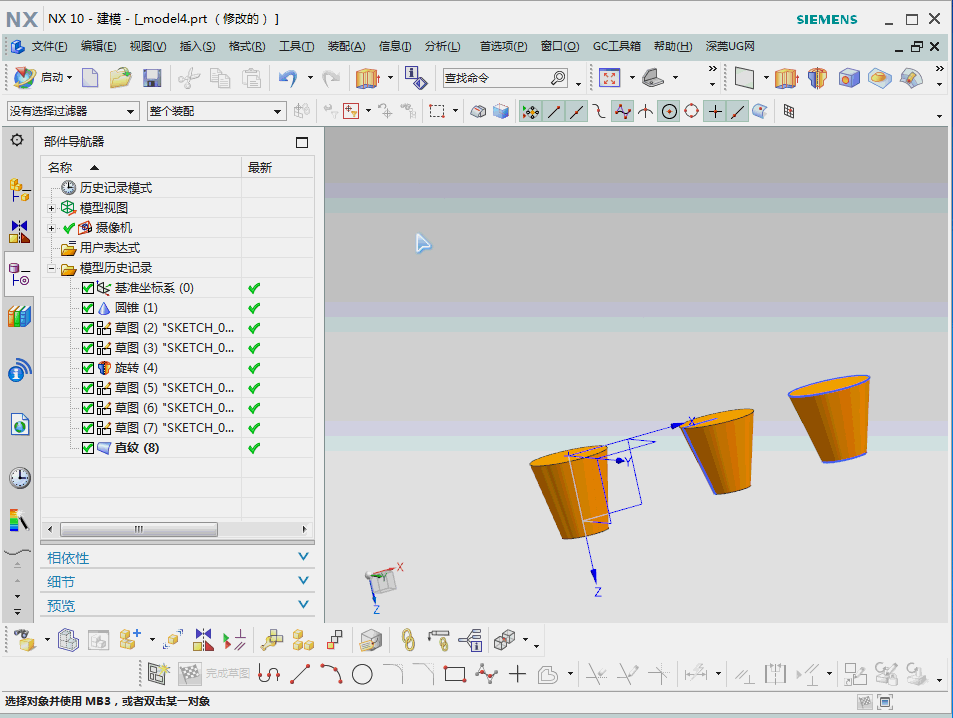The width and height of the screenshot is (953, 718).
Task: Open the Web Browser sidebar icon
Action: point(19,424)
